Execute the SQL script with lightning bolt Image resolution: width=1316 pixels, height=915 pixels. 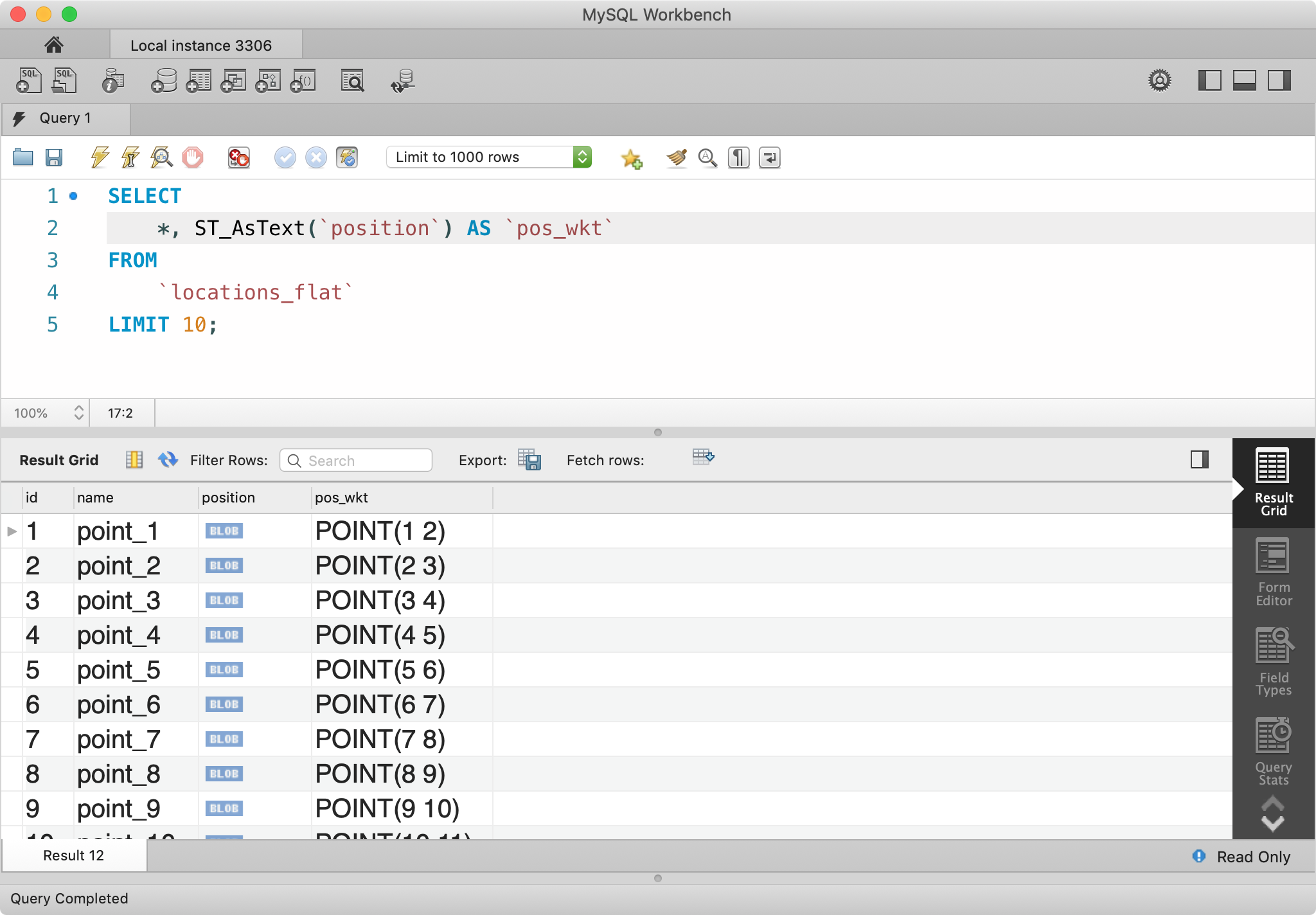(100, 157)
